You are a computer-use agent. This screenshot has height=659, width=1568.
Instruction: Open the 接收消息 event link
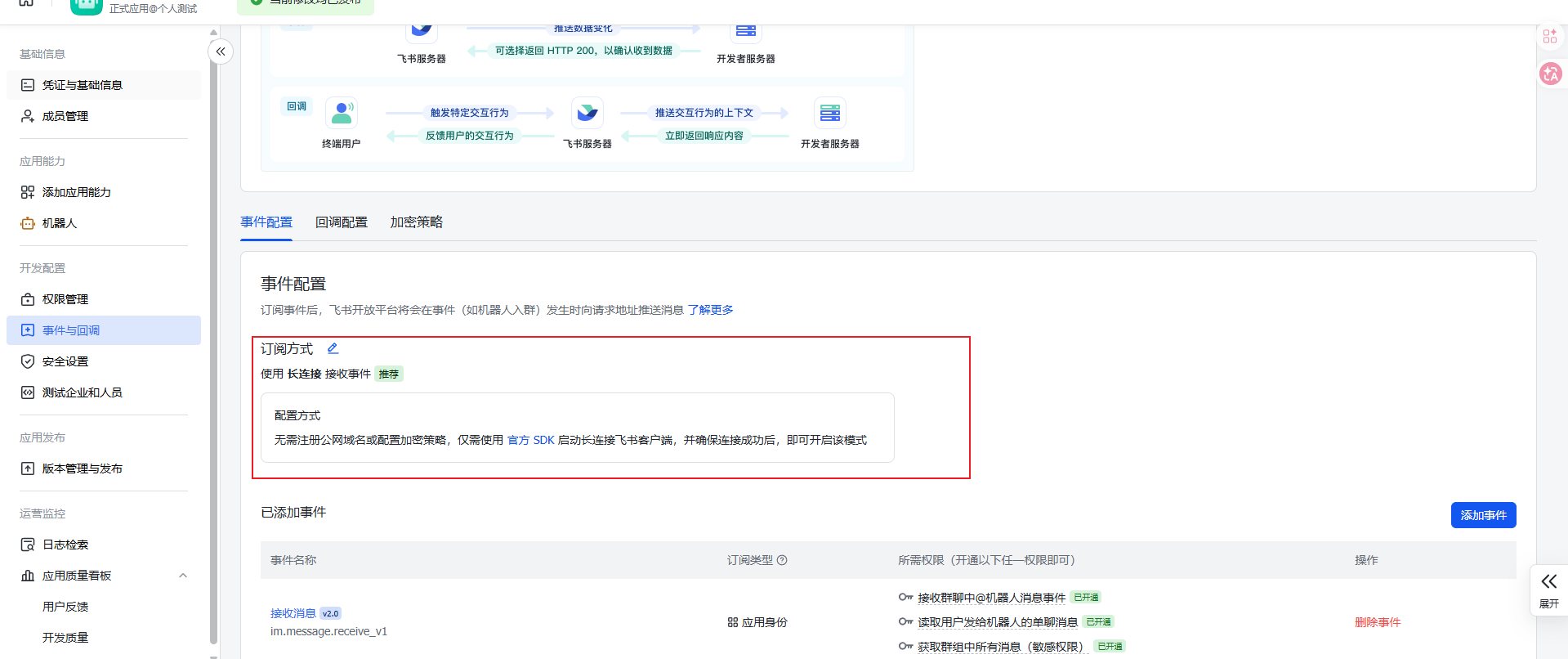(x=293, y=613)
